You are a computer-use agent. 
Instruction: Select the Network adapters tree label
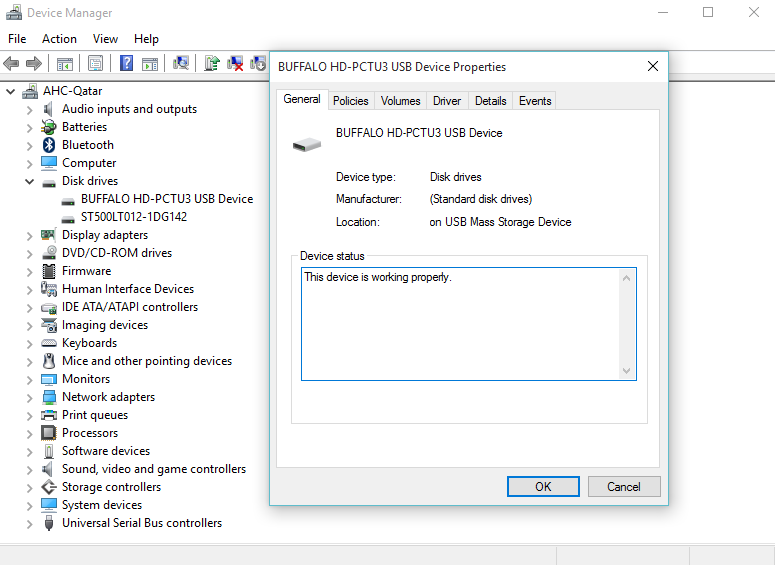(x=108, y=397)
